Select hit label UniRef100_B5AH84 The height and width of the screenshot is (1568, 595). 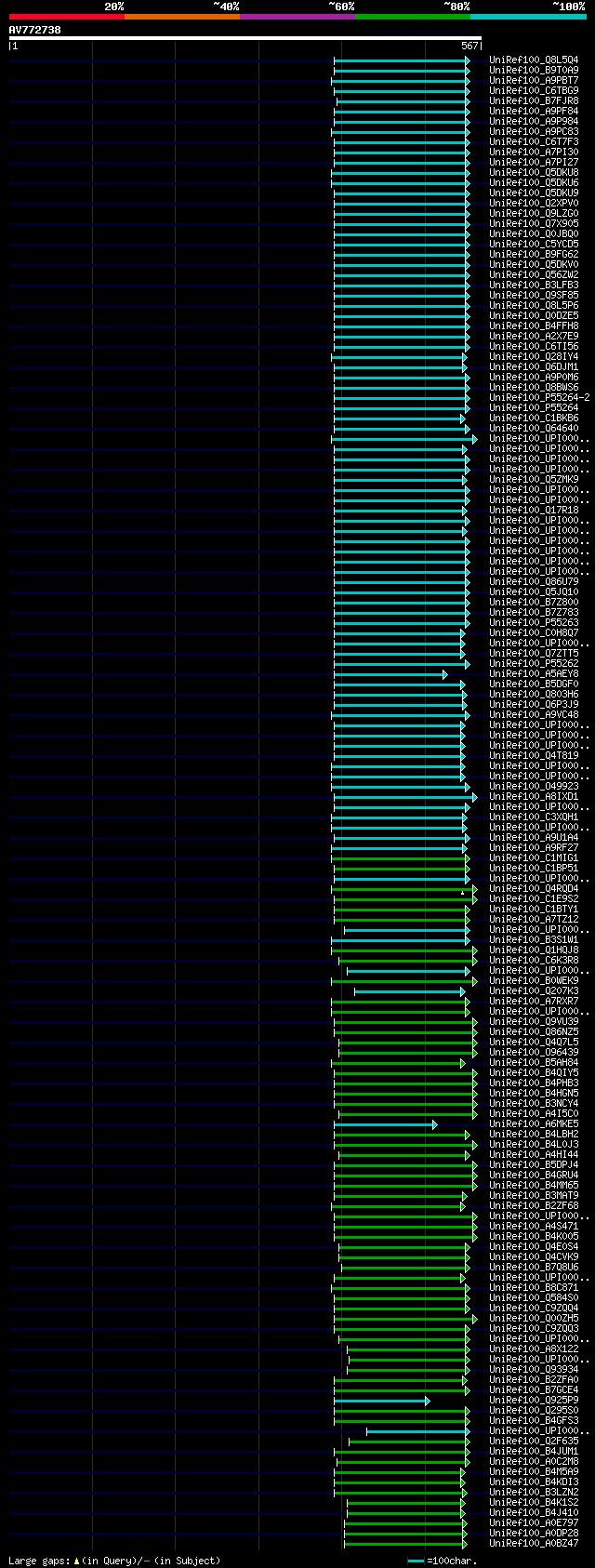(x=534, y=1062)
